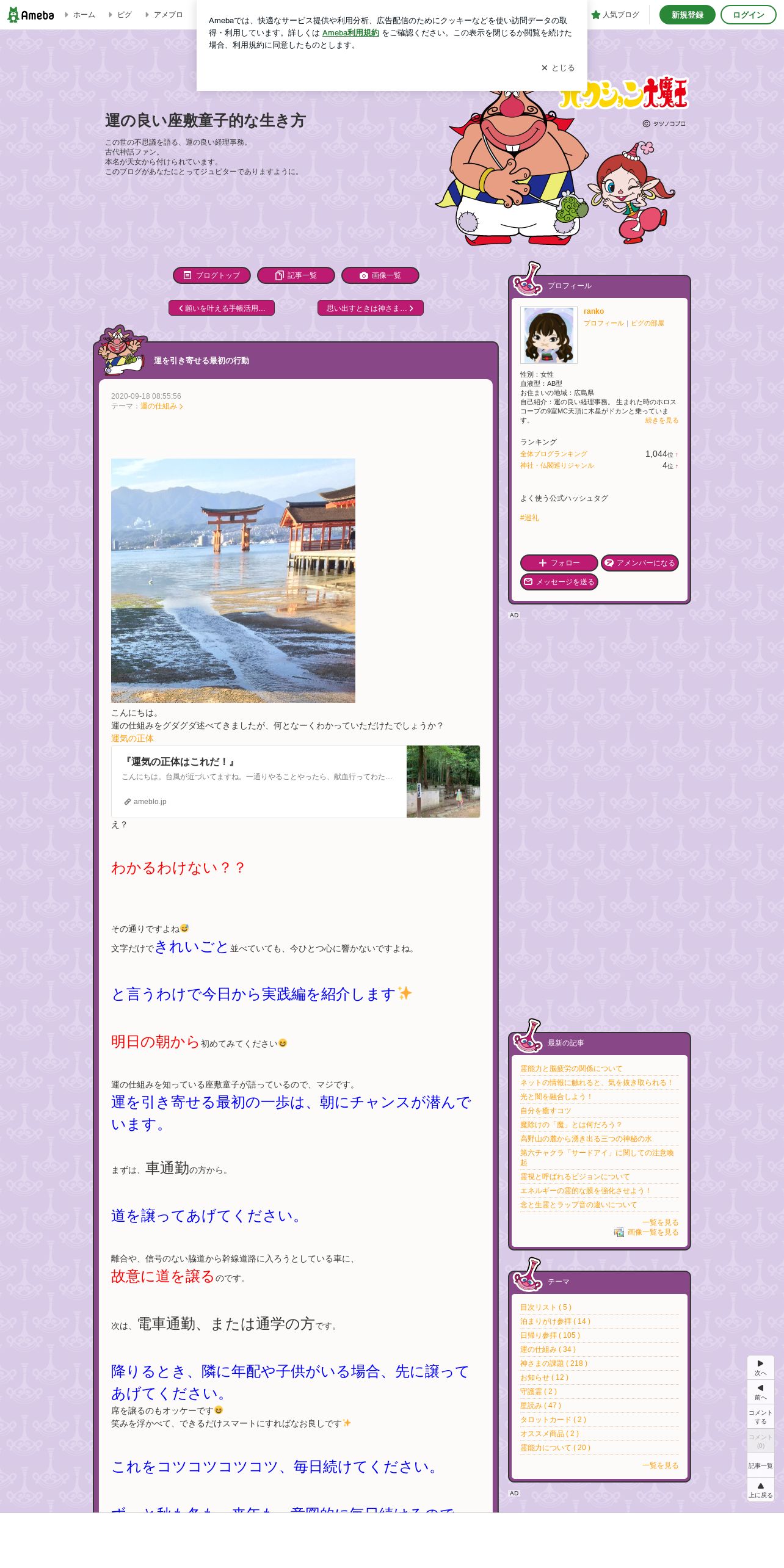The height and width of the screenshot is (1568, 784).
Task: Click the #巡礼 hashtag
Action: (529, 518)
